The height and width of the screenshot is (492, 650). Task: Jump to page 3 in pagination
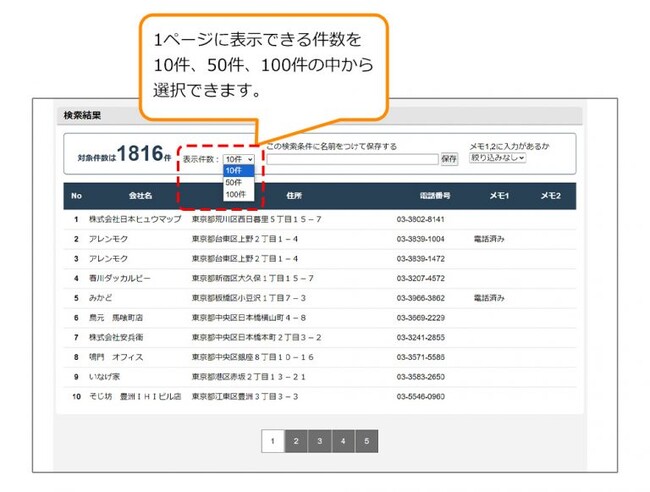[319, 440]
